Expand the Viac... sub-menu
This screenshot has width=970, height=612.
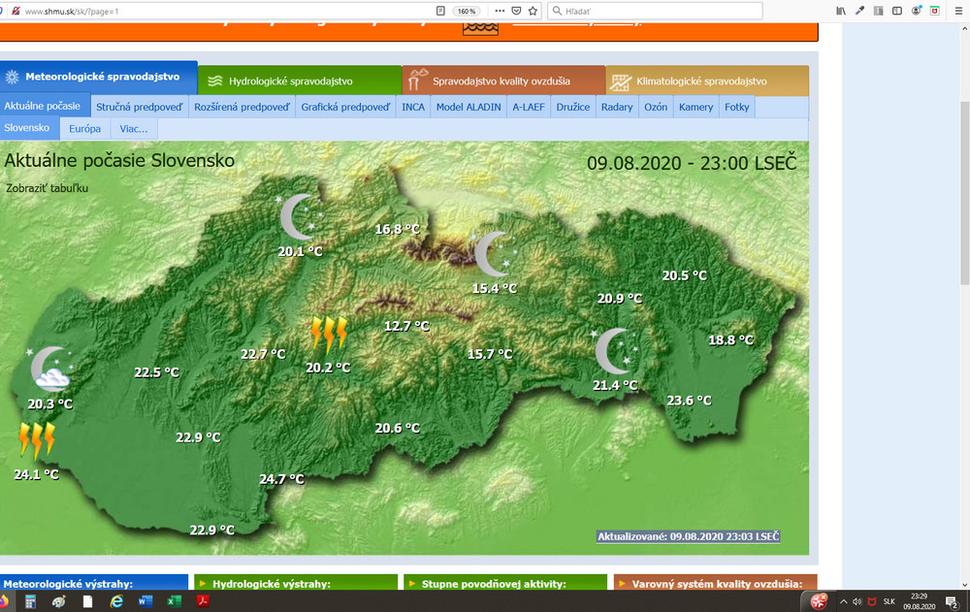click(x=134, y=129)
